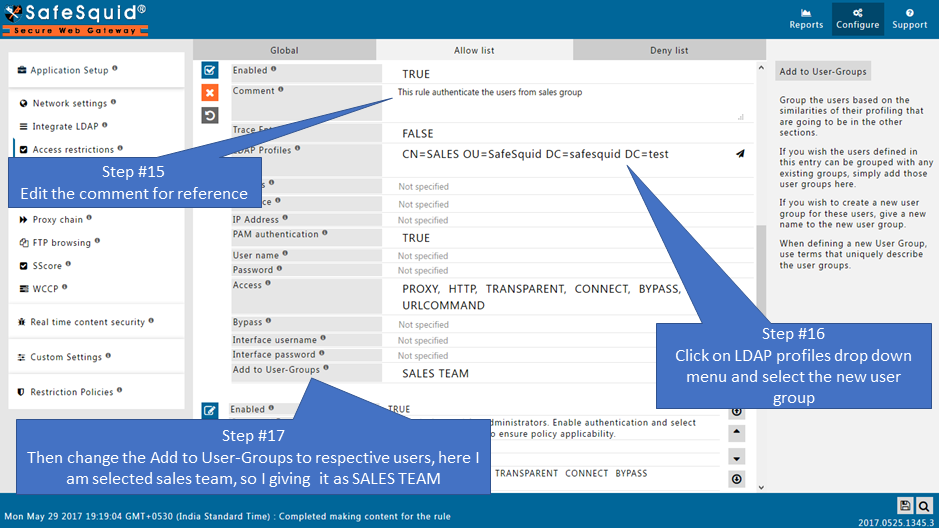Click the SALES TEAM user-groups field

click(x=435, y=374)
